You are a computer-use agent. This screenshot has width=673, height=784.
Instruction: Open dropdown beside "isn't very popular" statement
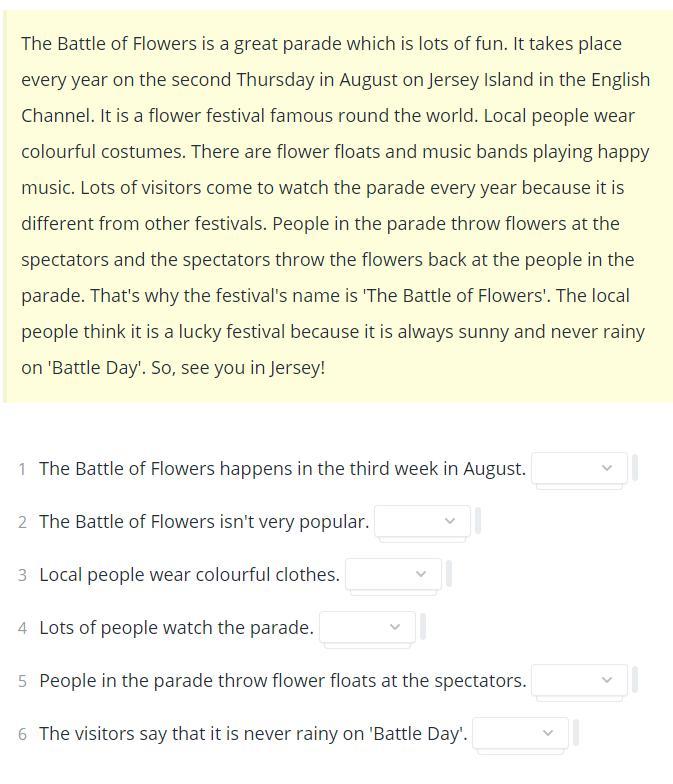click(422, 522)
